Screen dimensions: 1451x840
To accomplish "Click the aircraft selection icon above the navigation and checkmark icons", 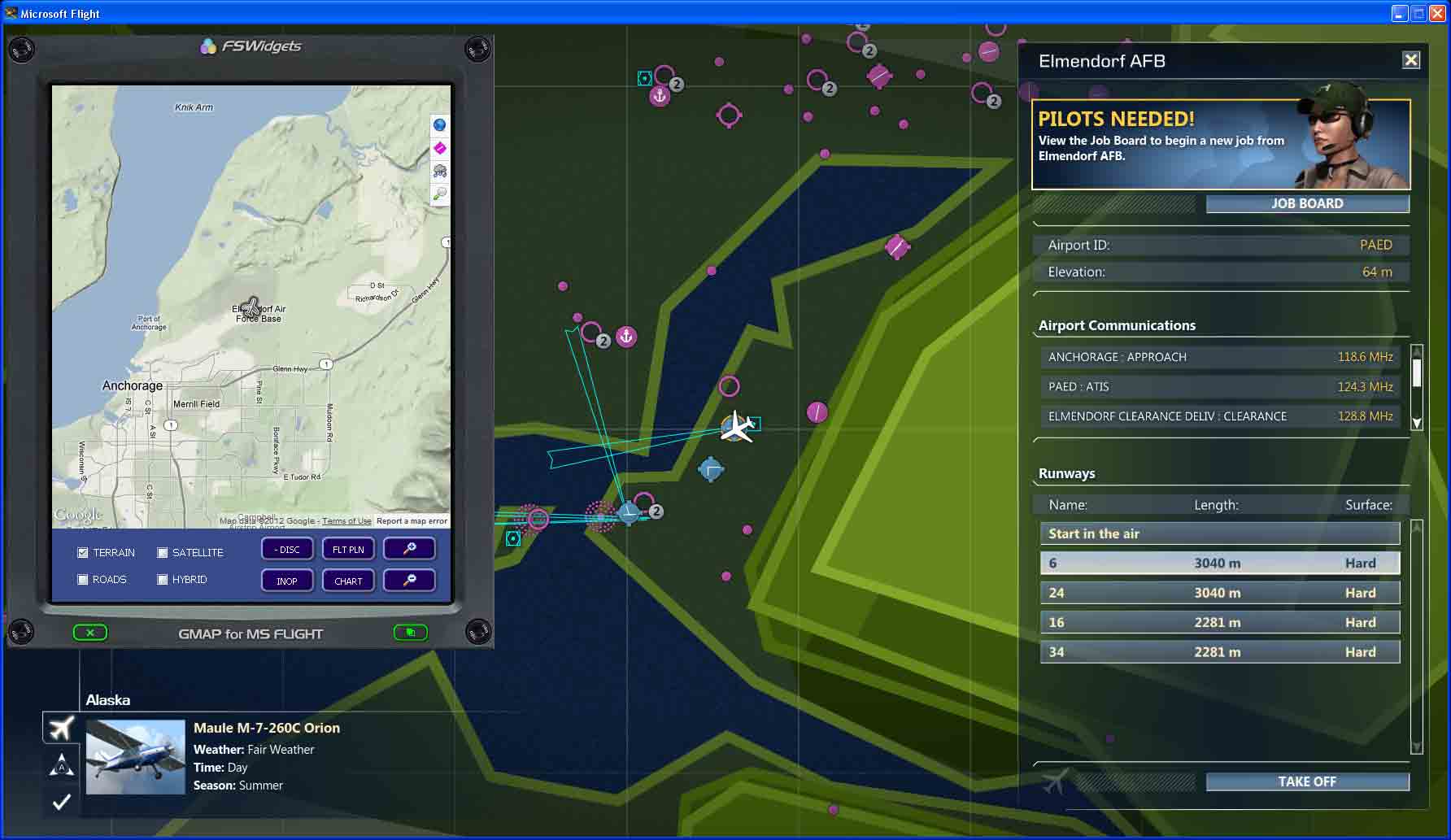I will click(61, 728).
